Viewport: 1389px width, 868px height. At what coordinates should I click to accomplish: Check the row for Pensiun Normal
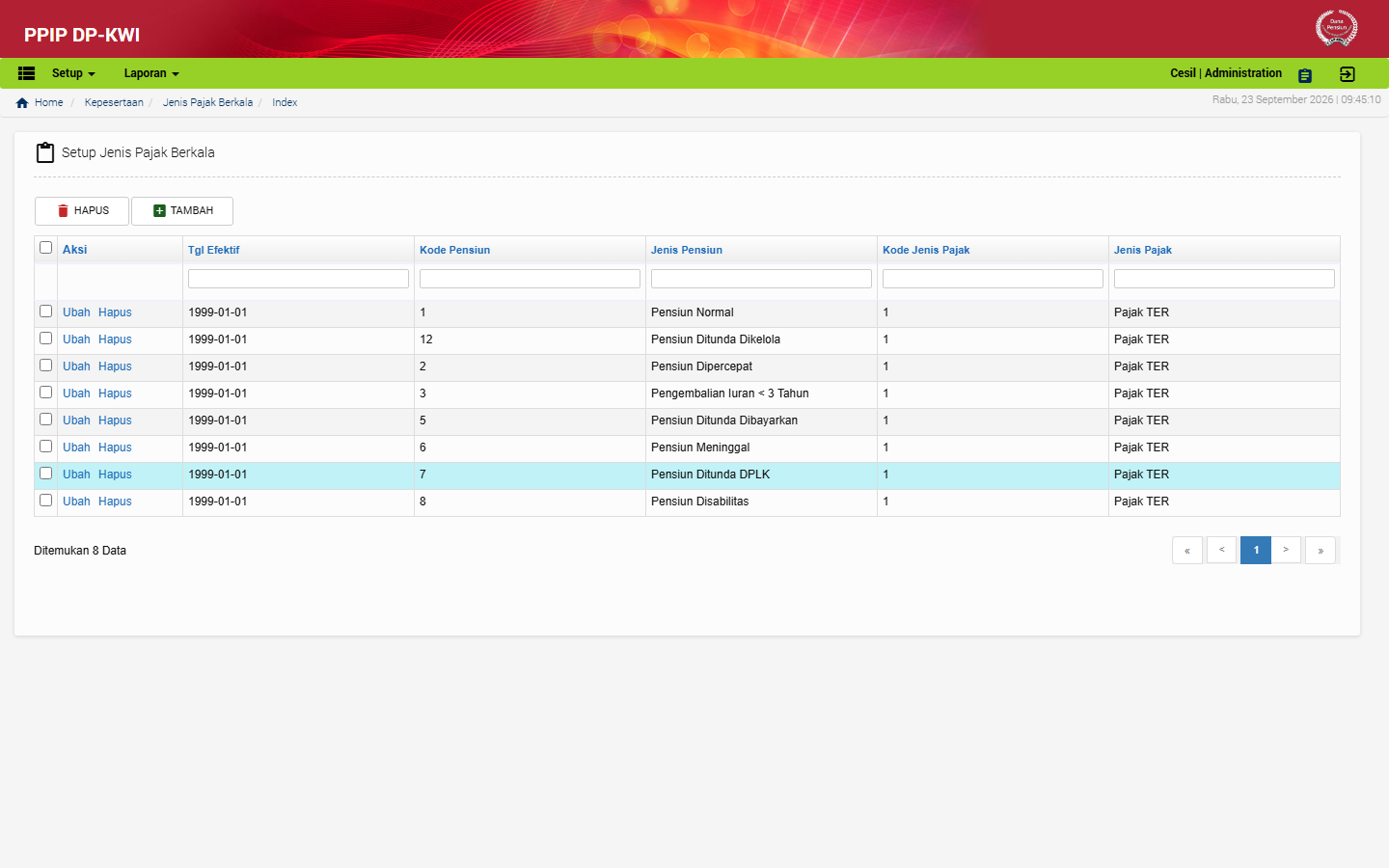pos(45,312)
